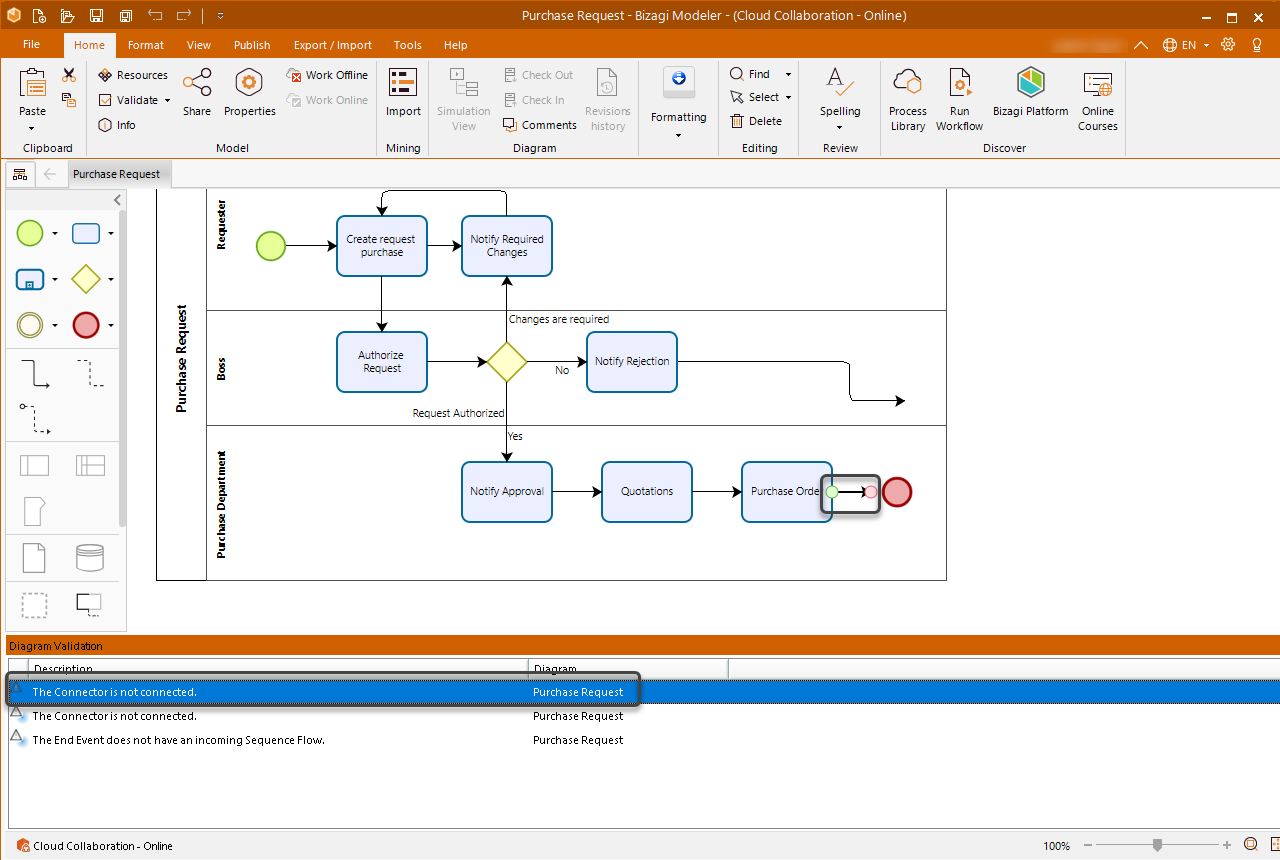Click the zoom in plus button
Image resolution: width=1280 pixels, height=860 pixels.
pyautogui.click(x=1227, y=845)
